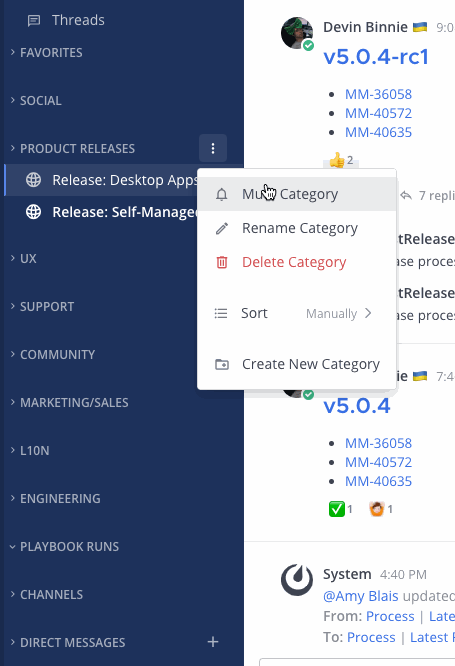Click the plus icon next to Direct Messages
Screen dimensions: 455x666
(x=213, y=642)
